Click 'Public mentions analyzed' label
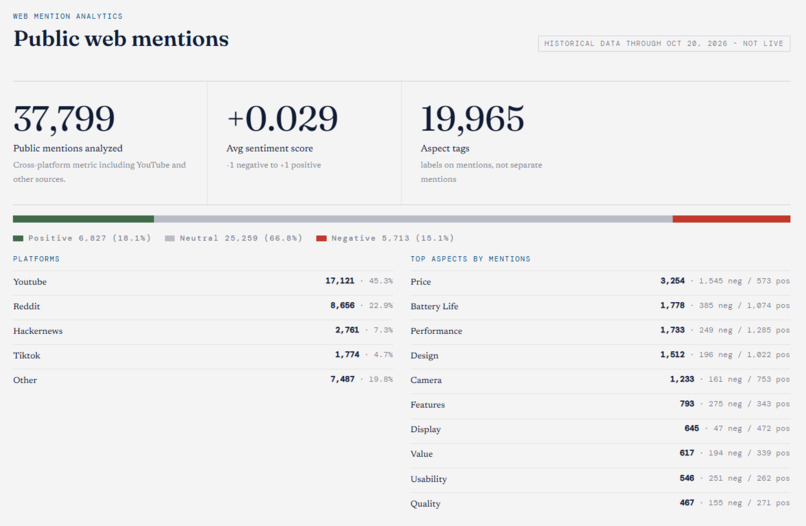This screenshot has width=806, height=526. pos(68,148)
